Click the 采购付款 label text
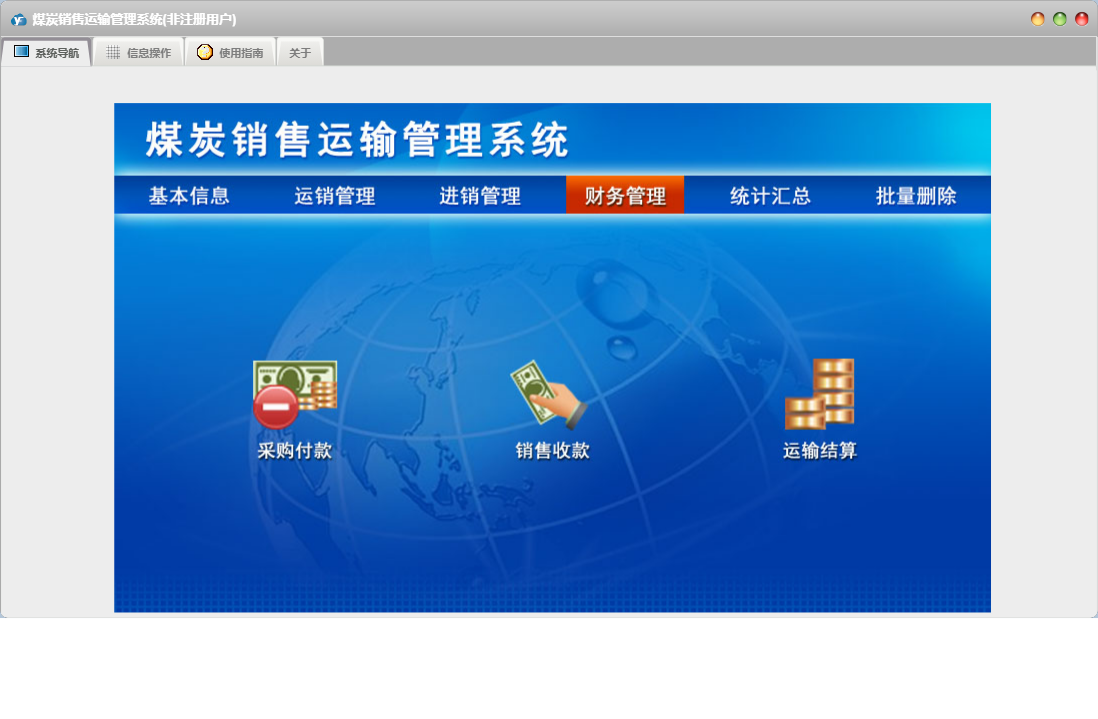1098x719 pixels. pyautogui.click(x=295, y=450)
